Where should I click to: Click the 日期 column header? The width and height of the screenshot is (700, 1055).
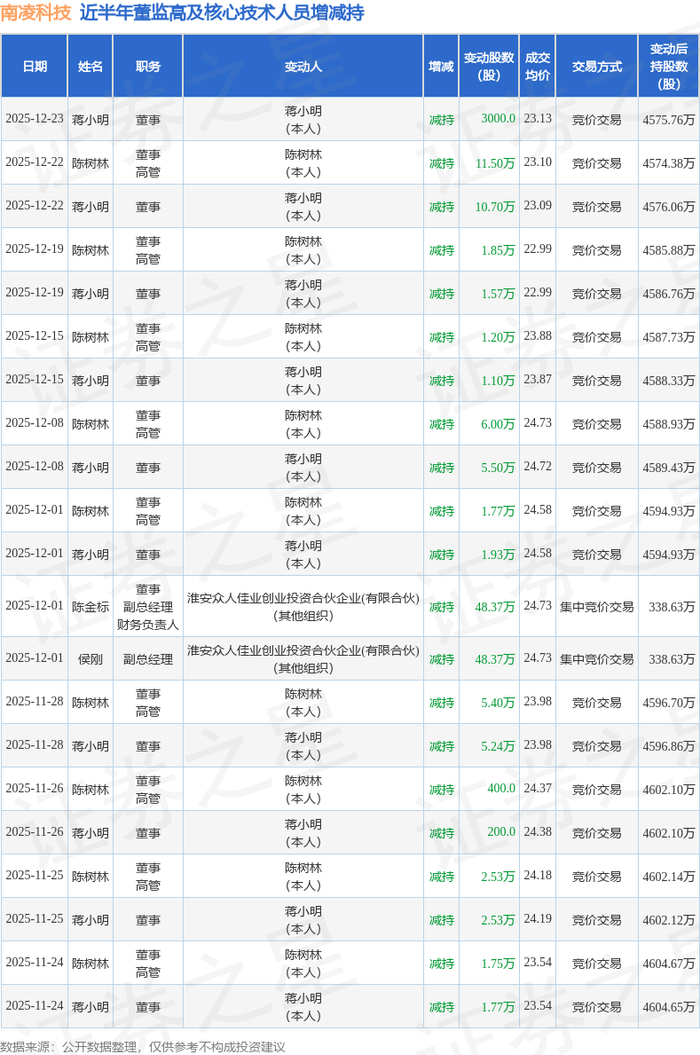tap(34, 66)
